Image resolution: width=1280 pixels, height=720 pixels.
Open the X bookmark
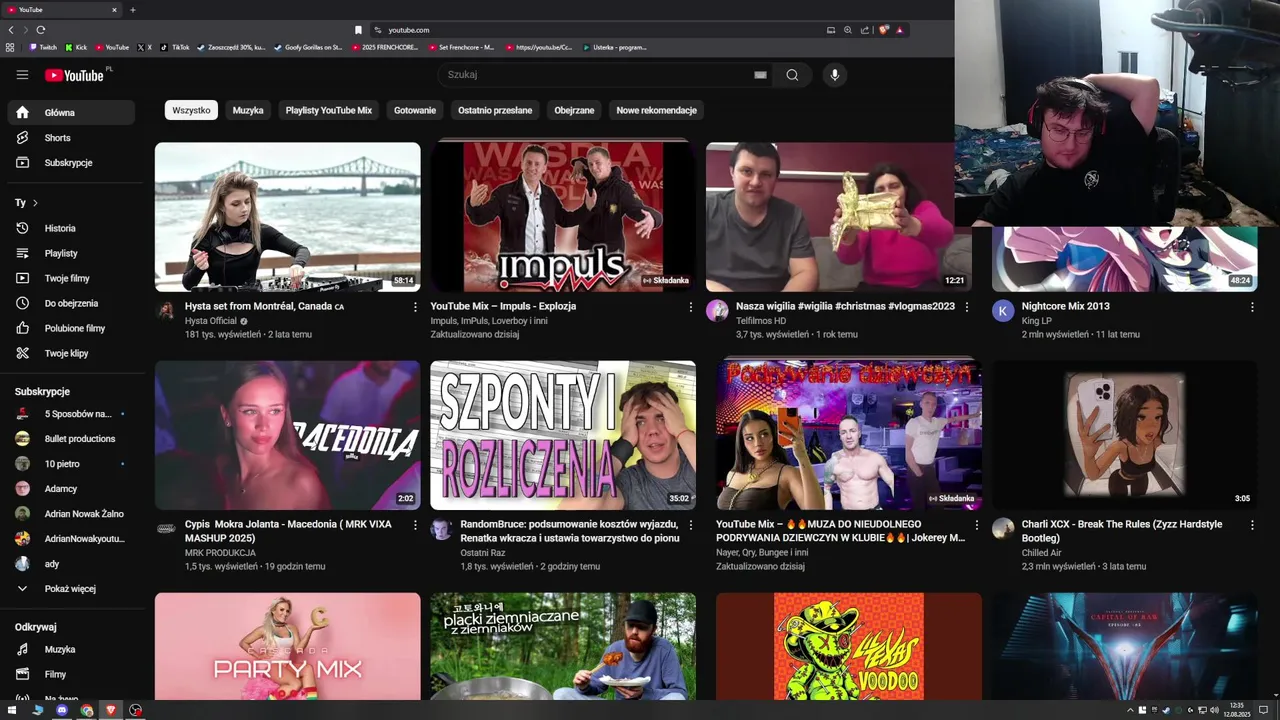click(x=145, y=47)
